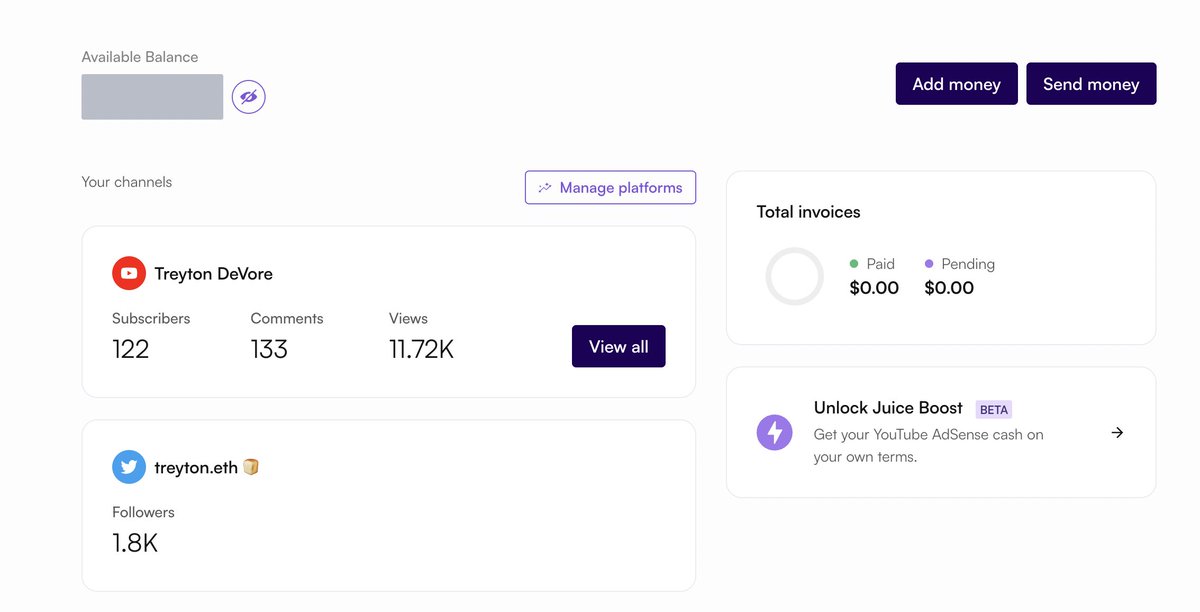Click the green Paid legend dot
The image size is (1200, 612).
click(854, 264)
